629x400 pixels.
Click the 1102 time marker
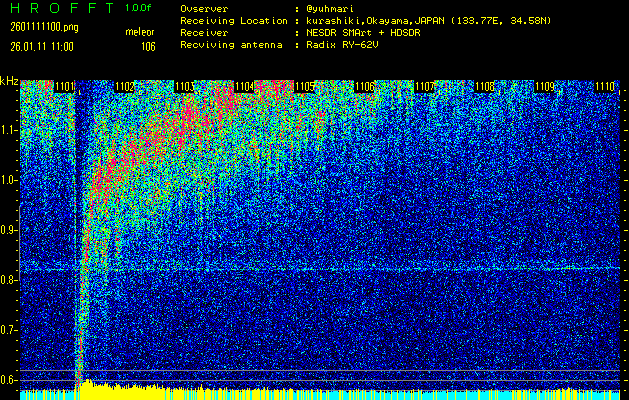pos(125,88)
